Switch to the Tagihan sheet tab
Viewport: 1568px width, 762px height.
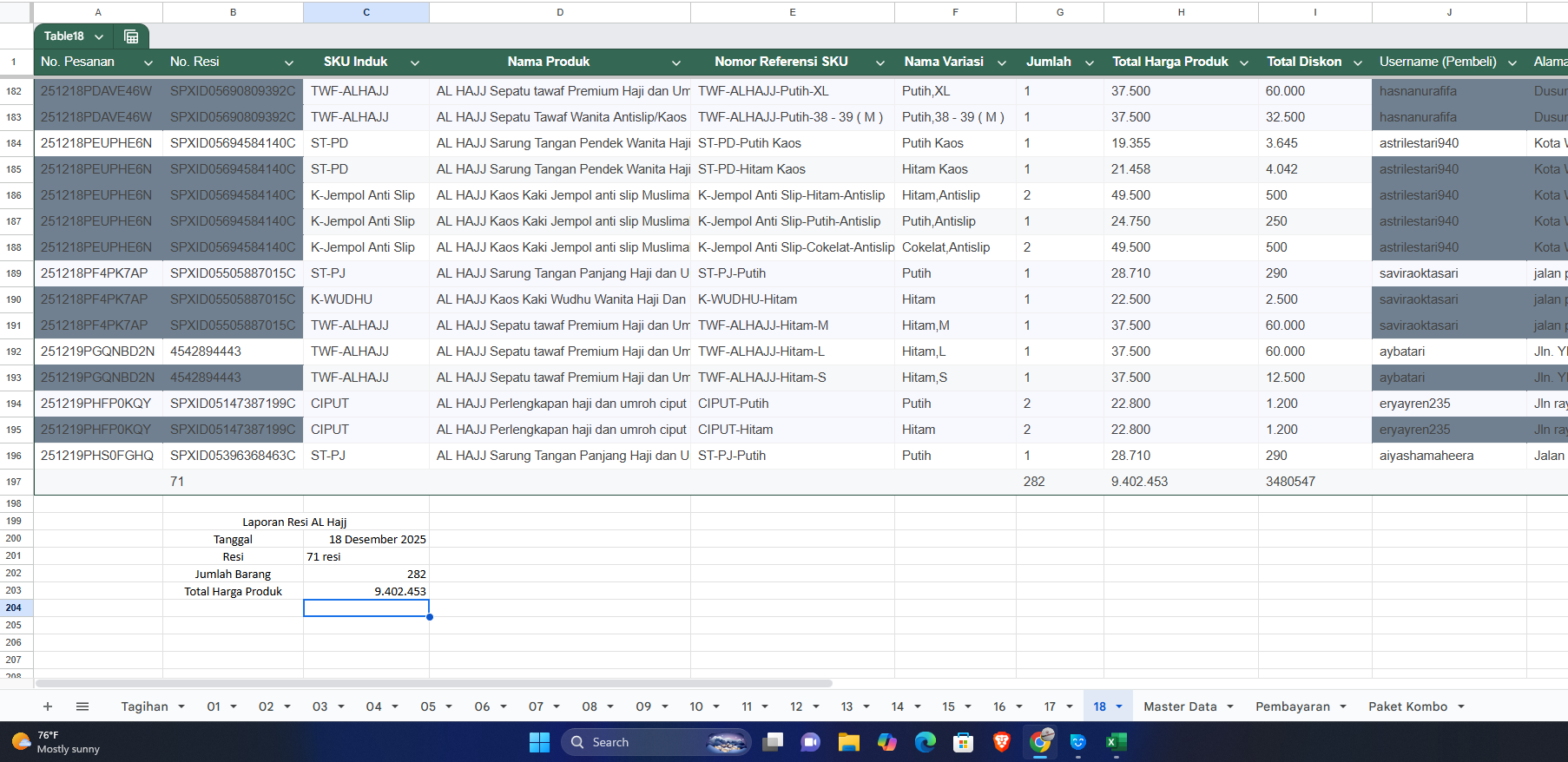coord(144,706)
